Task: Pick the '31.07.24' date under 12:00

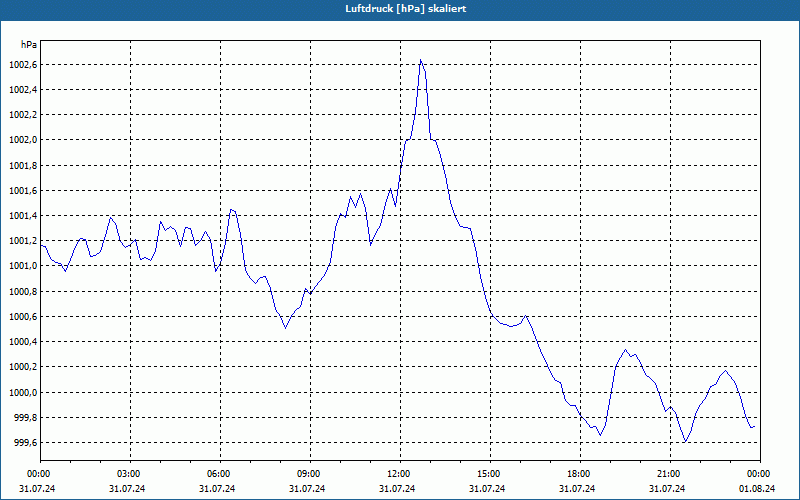Action: 397,489
